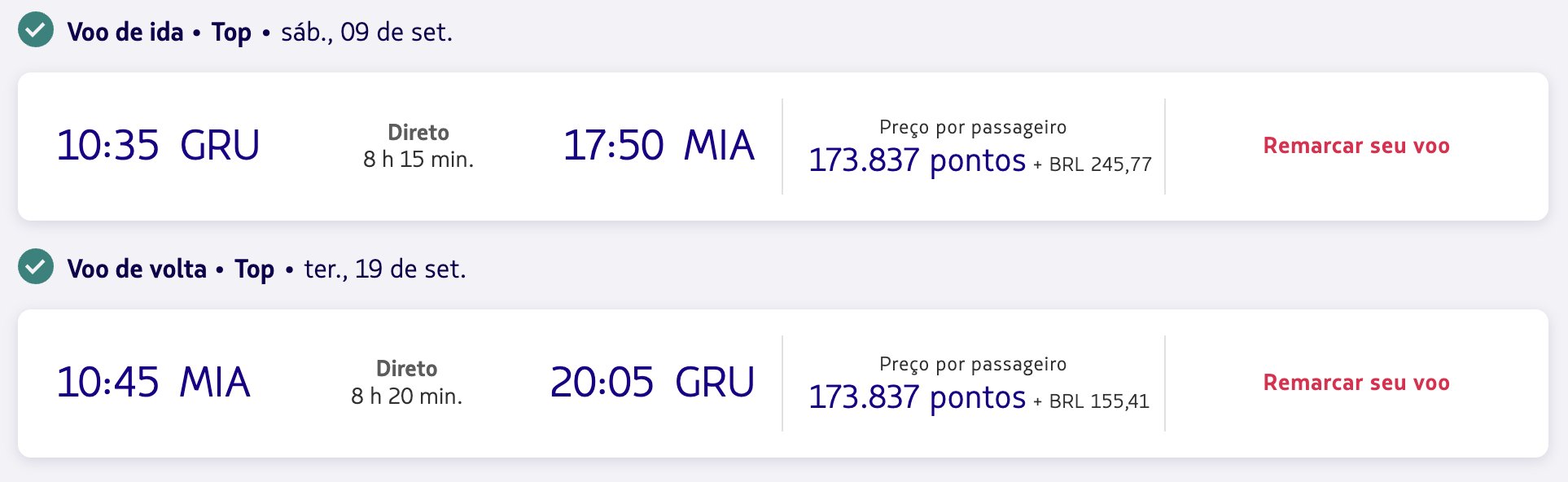
Task: Click the outbound 173.837 pontos price
Action: (x=918, y=160)
